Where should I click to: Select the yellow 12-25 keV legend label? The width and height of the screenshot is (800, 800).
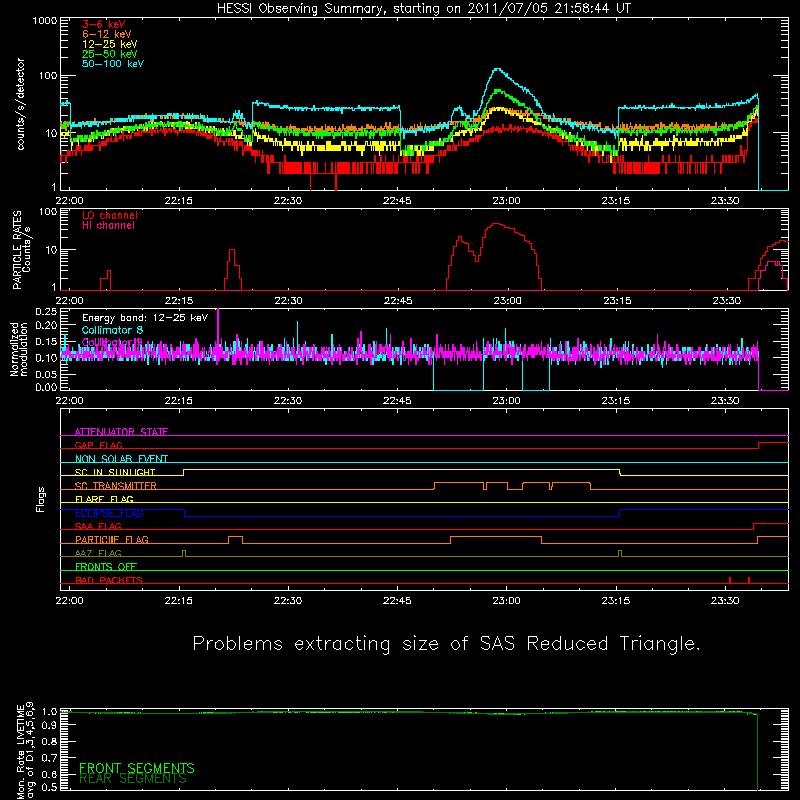[110, 44]
